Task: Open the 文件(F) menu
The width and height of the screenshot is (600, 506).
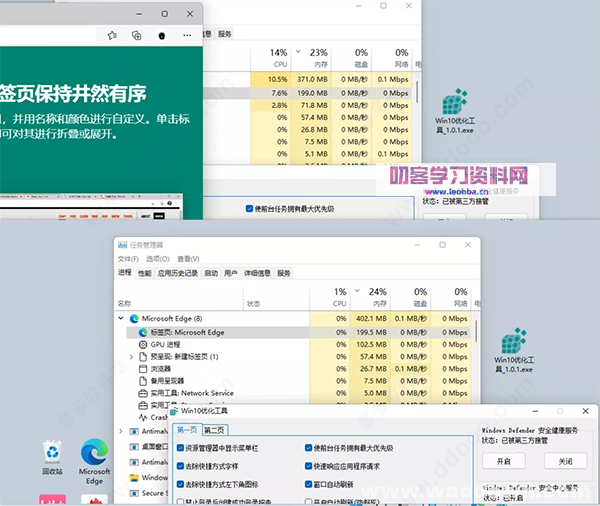Action: click(128, 259)
